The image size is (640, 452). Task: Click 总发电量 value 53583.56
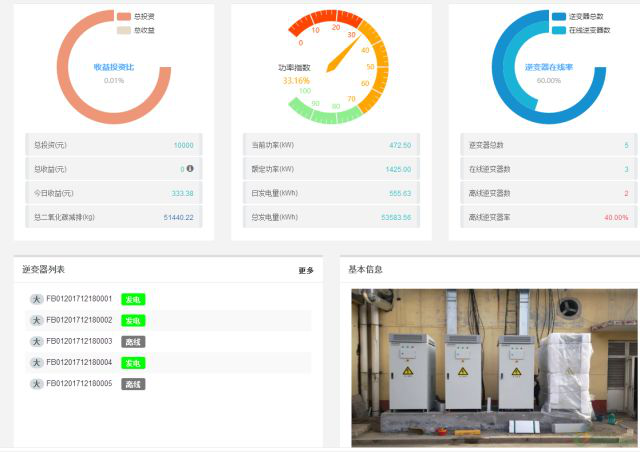point(396,217)
